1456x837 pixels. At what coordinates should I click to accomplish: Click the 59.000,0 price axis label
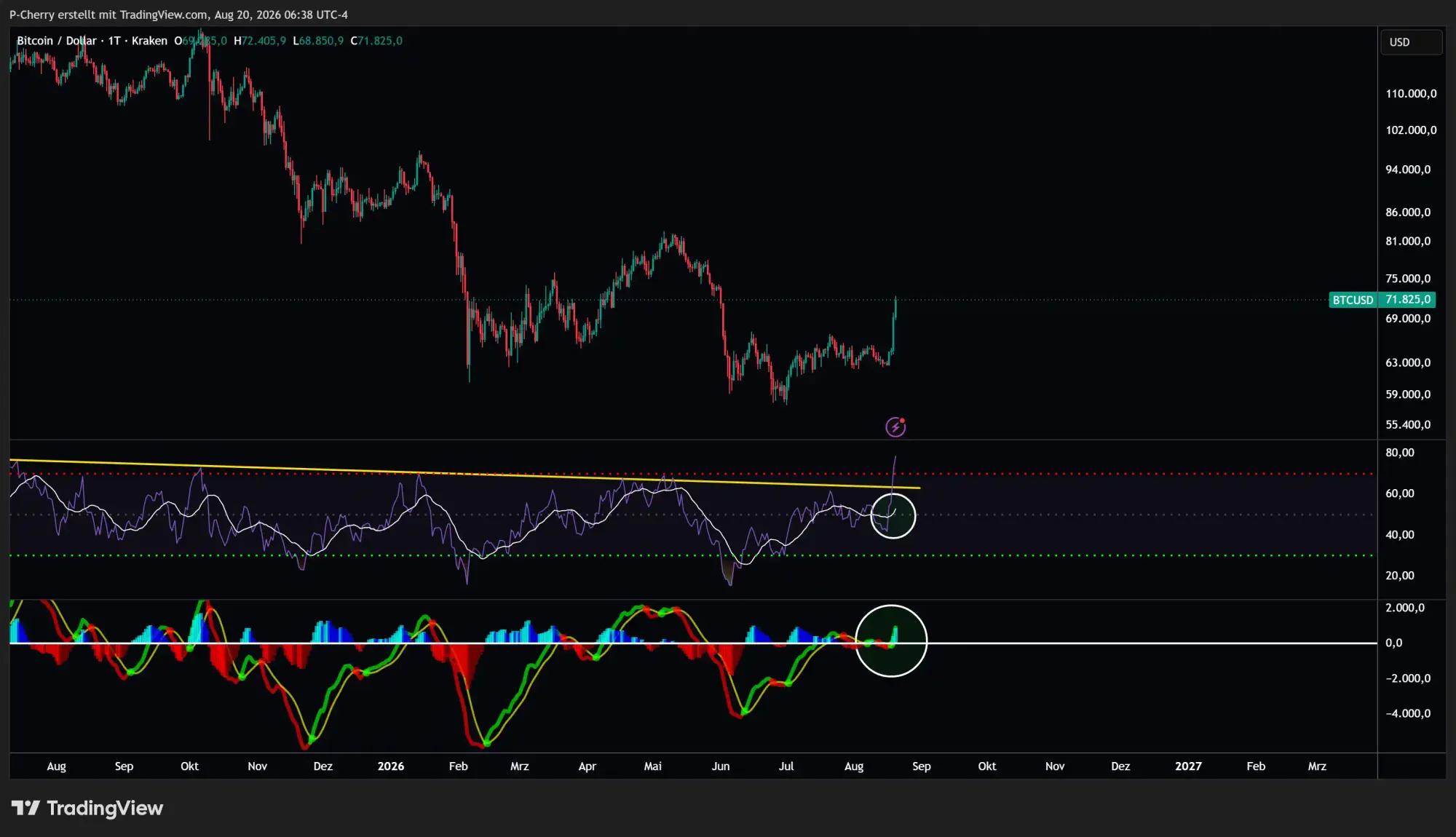pos(1408,394)
